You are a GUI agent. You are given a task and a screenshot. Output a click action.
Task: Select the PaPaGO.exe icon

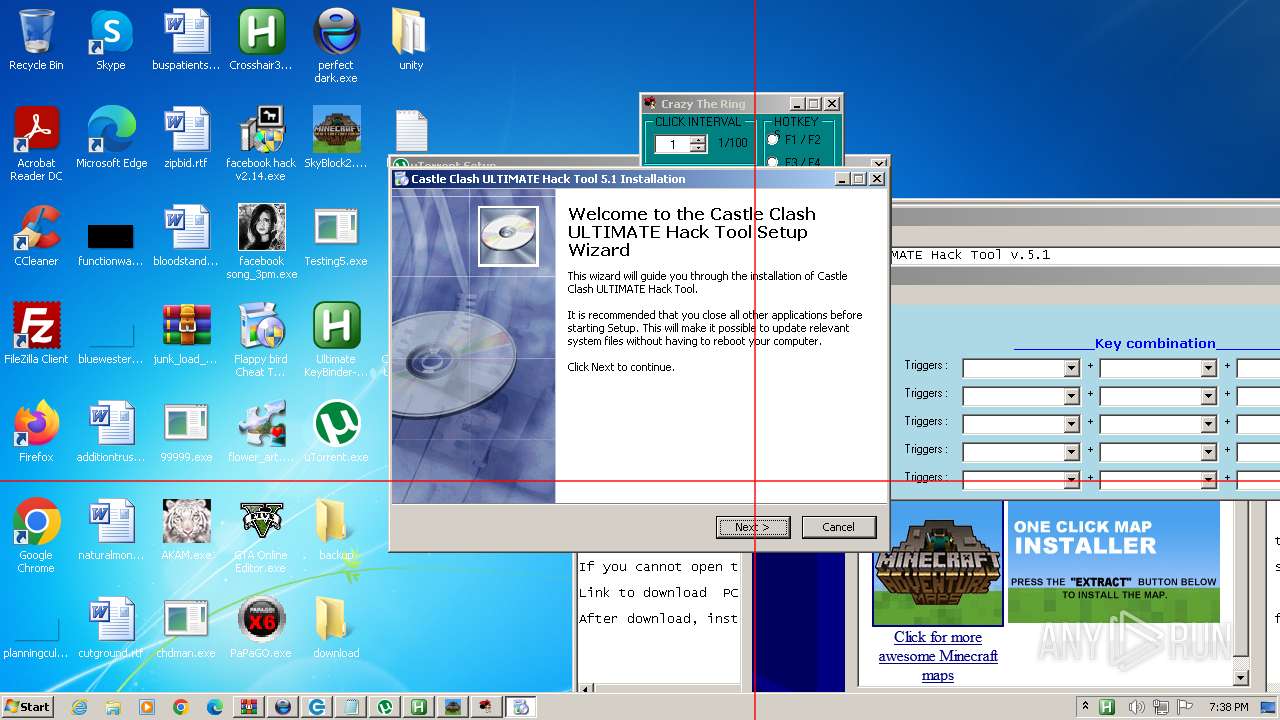(261, 628)
